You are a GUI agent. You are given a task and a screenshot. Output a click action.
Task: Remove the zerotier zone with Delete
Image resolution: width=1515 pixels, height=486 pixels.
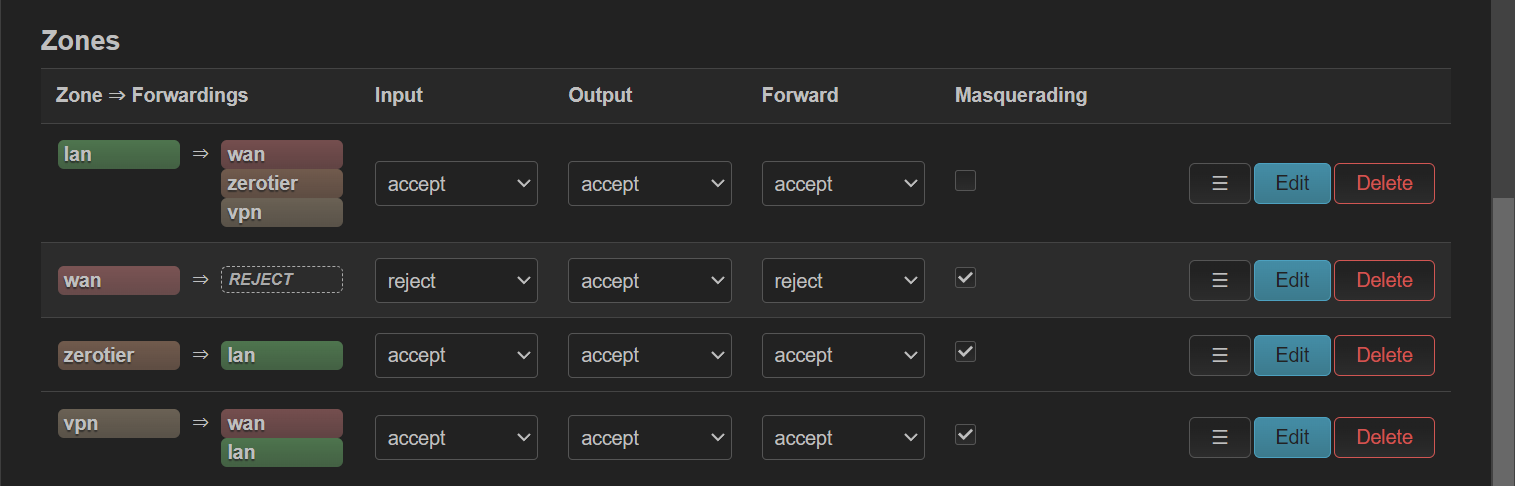pos(1384,355)
